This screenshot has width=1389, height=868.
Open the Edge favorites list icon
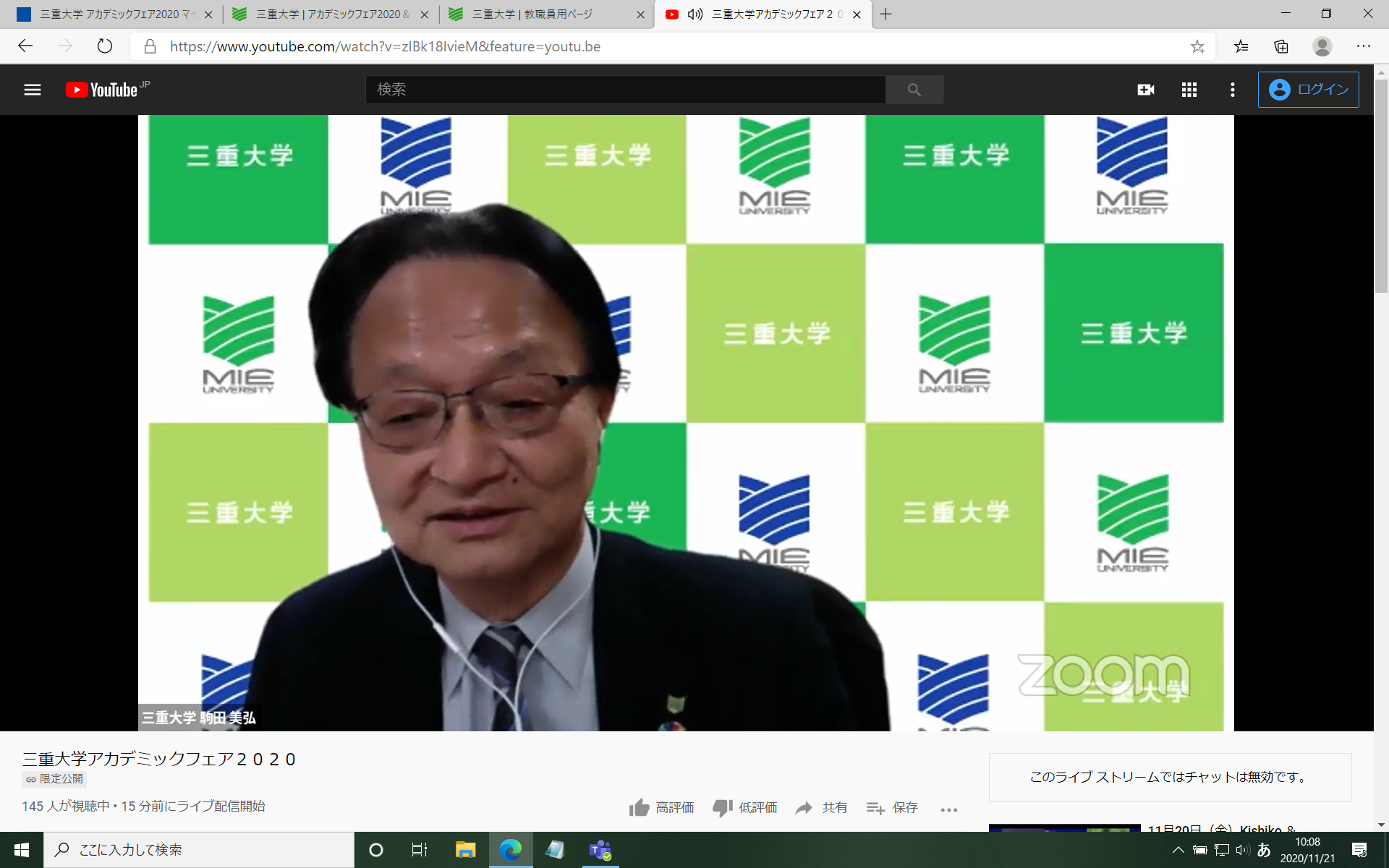(1241, 47)
